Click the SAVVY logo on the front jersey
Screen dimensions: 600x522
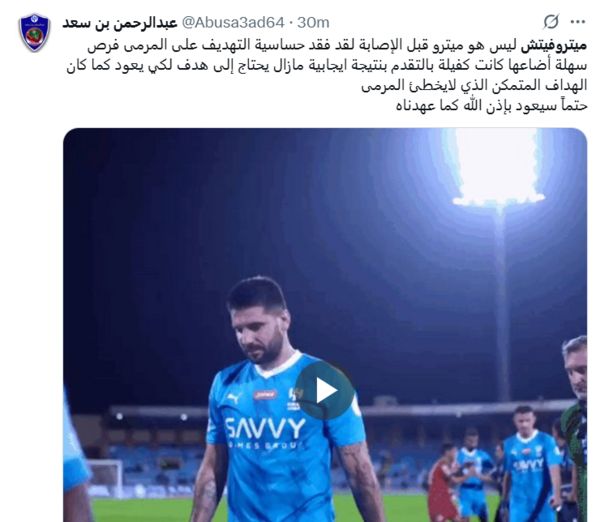265,428
